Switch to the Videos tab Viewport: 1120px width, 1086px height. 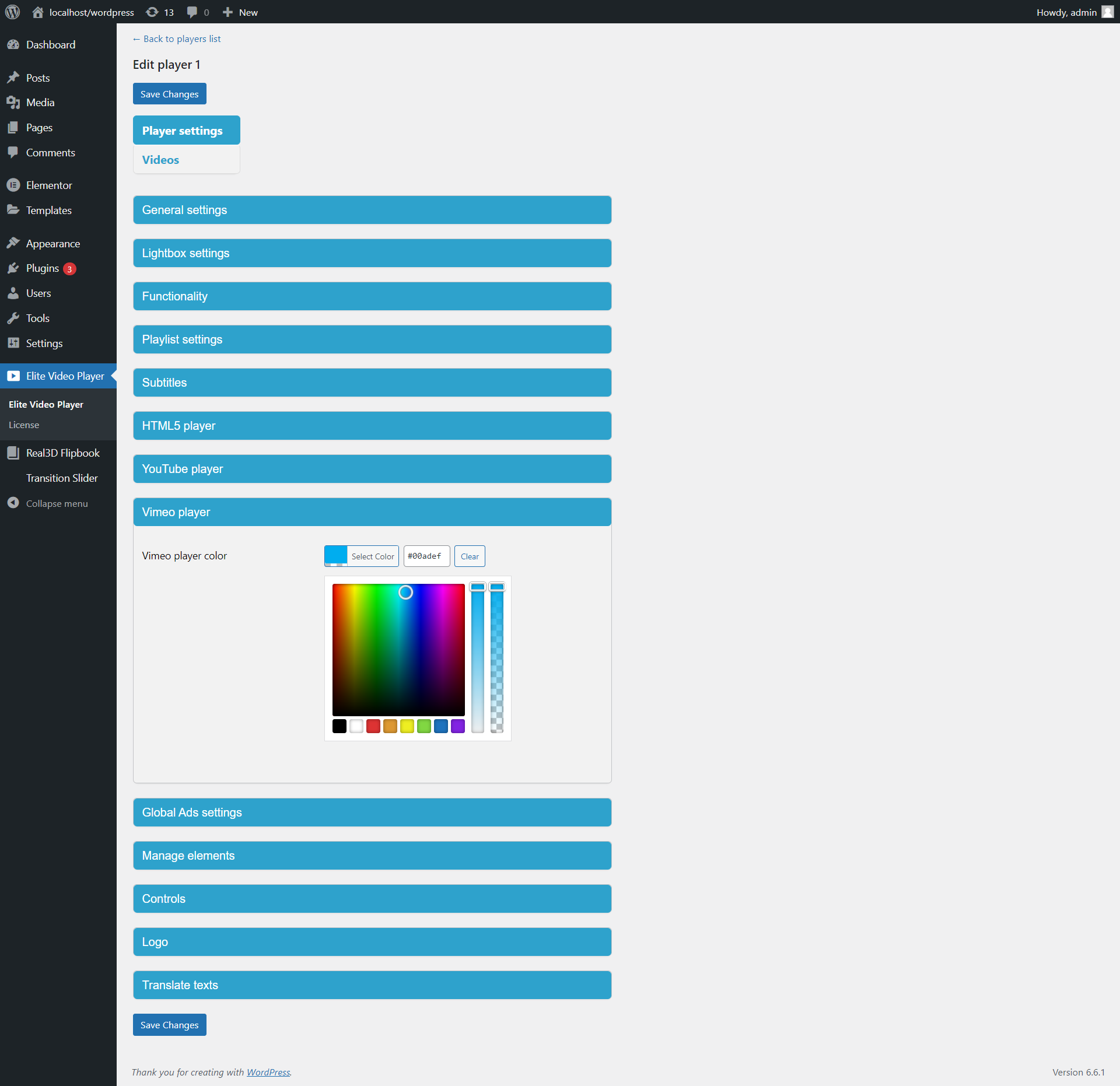click(x=160, y=160)
